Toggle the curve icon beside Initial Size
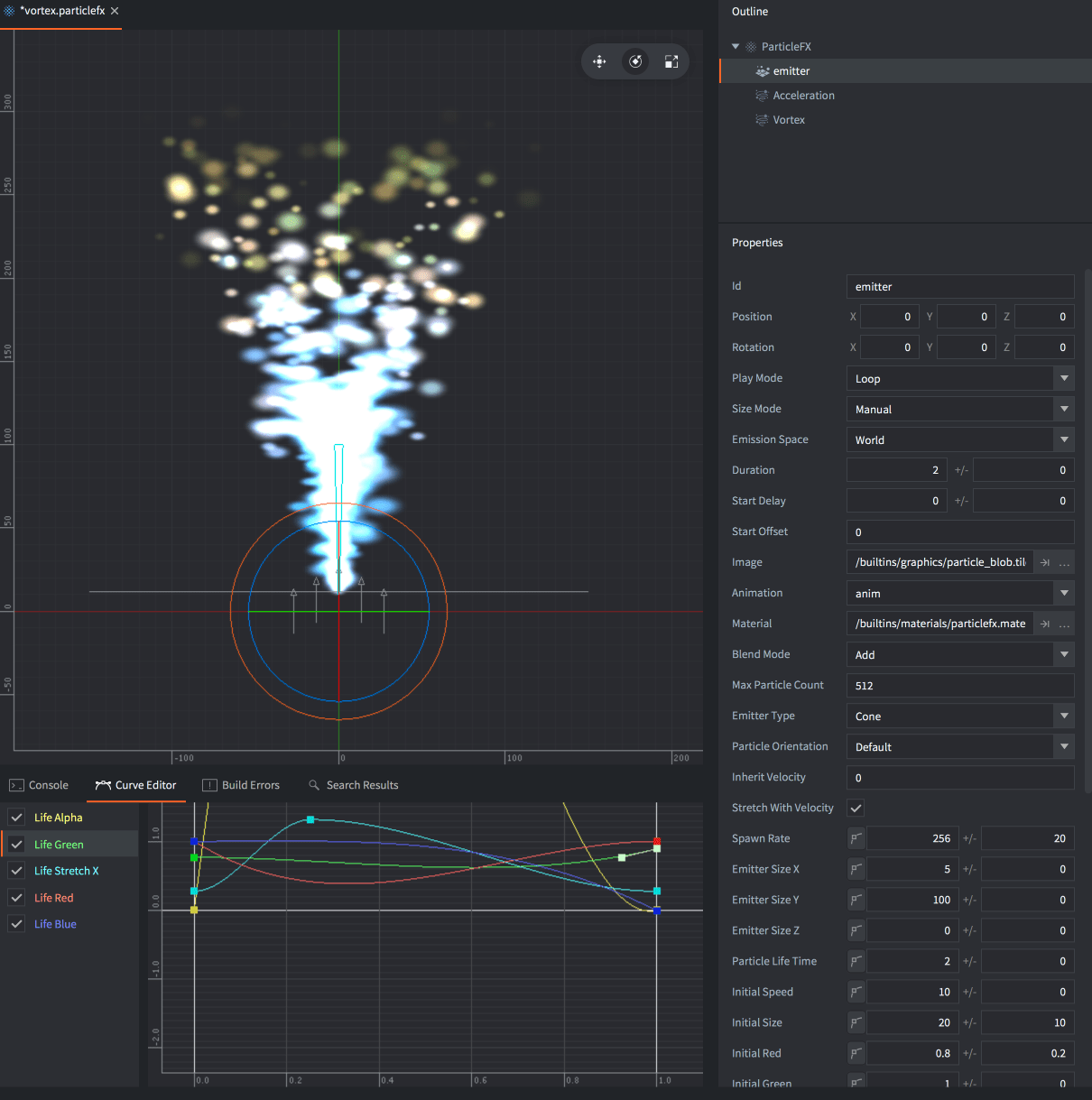The height and width of the screenshot is (1100, 1092). point(855,1022)
